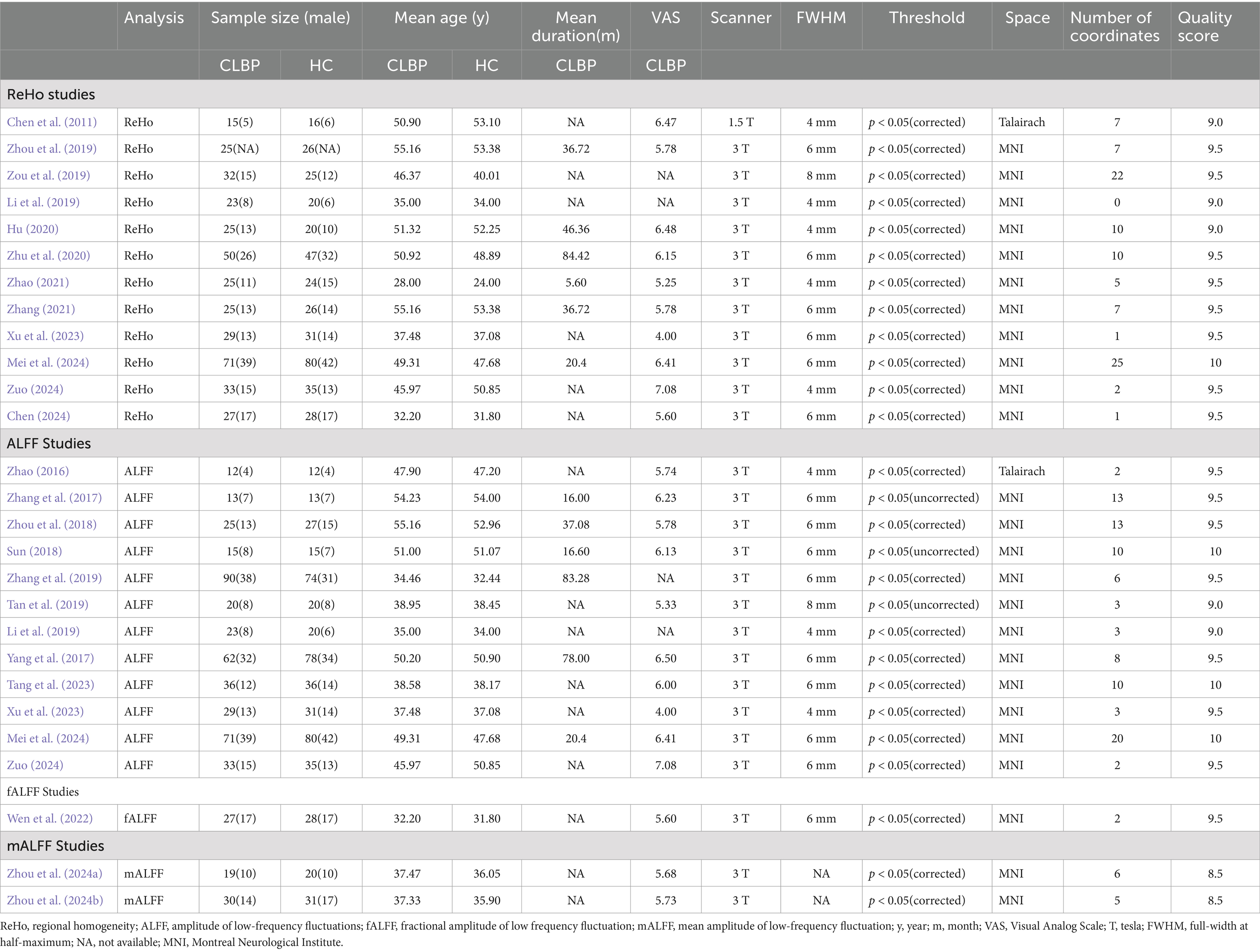The height and width of the screenshot is (952, 1260).
Task: Click the uncorrected threshold in the Sun (2018) row
Action: point(923,551)
